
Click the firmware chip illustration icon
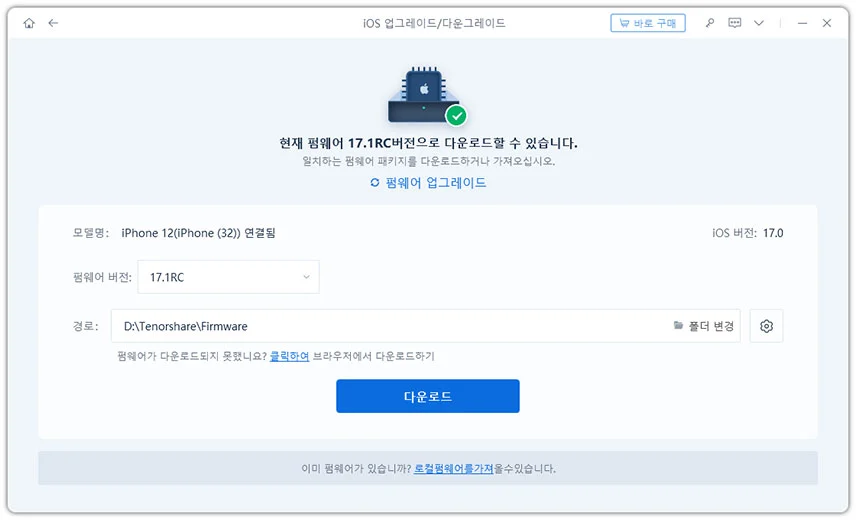(x=424, y=94)
